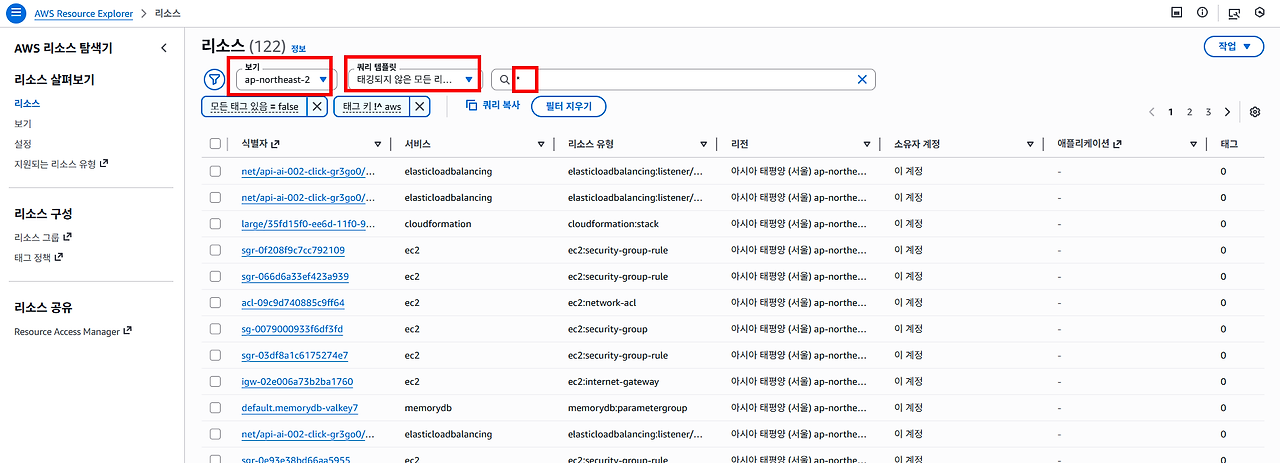The height and width of the screenshot is (463, 1280).
Task: Click 쿼리 복사 button
Action: (493, 105)
